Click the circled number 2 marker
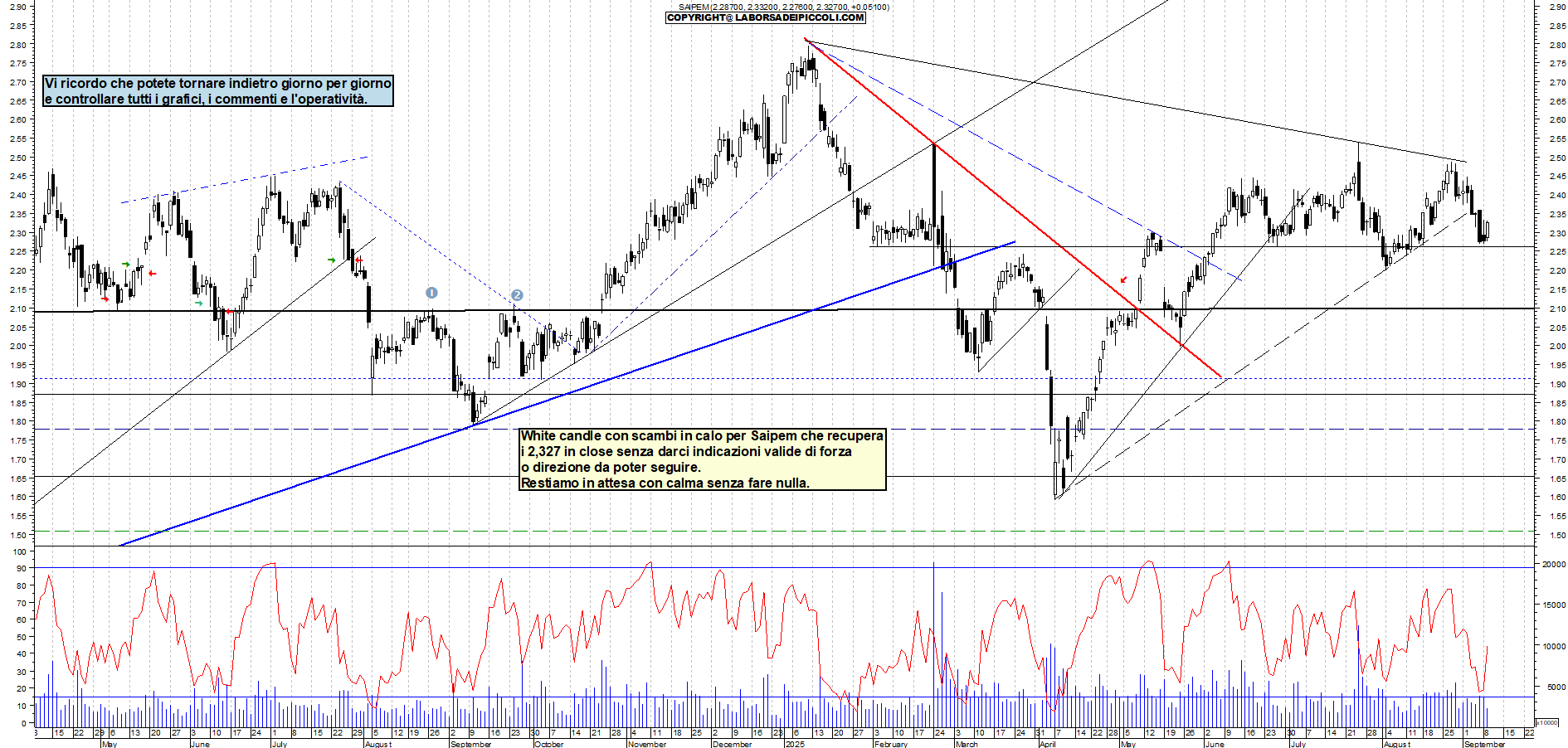Viewport: 1568px width, 748px height. coord(517,295)
